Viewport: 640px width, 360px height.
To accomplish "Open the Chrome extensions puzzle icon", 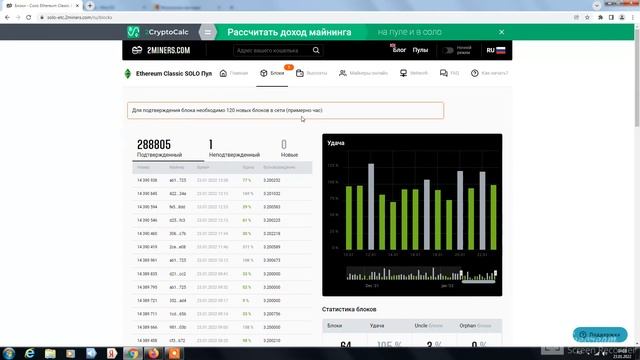I will click(x=600, y=18).
